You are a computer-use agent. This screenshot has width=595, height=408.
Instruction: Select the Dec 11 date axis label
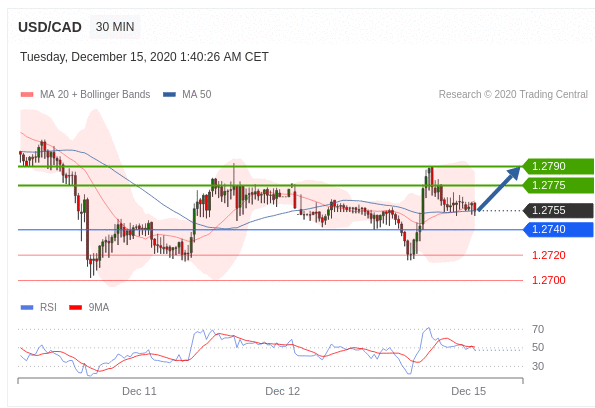point(139,391)
